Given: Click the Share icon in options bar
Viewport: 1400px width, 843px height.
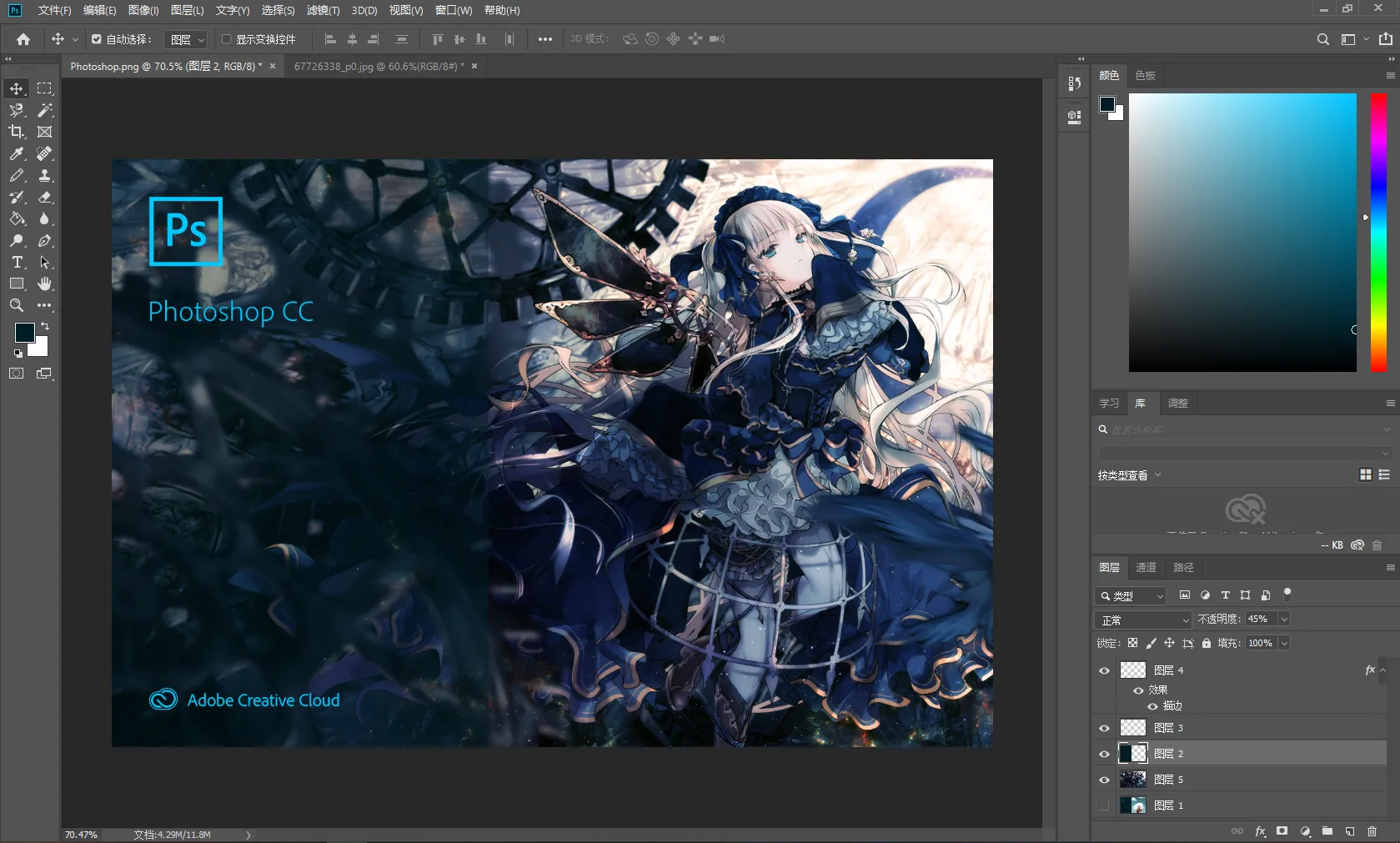Looking at the screenshot, I should pyautogui.click(x=1386, y=39).
